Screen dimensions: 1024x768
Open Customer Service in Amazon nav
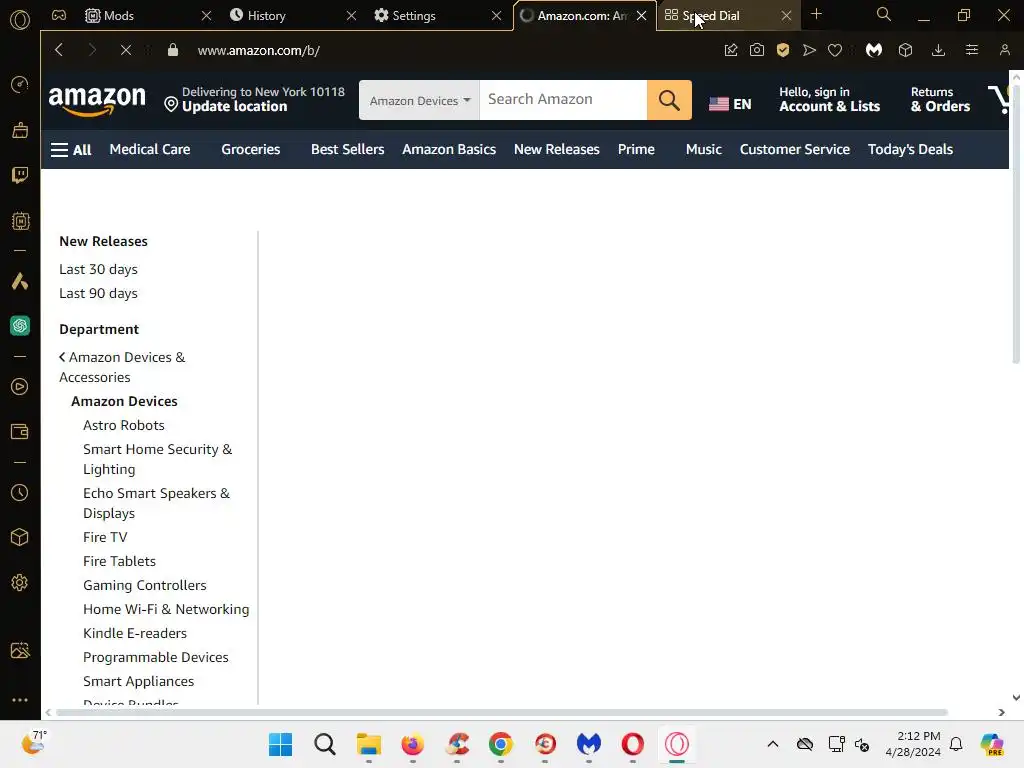pyautogui.click(x=795, y=150)
